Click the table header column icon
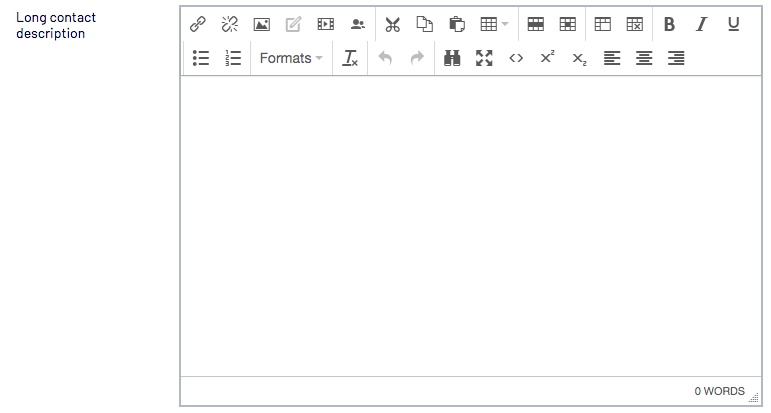 pos(602,24)
